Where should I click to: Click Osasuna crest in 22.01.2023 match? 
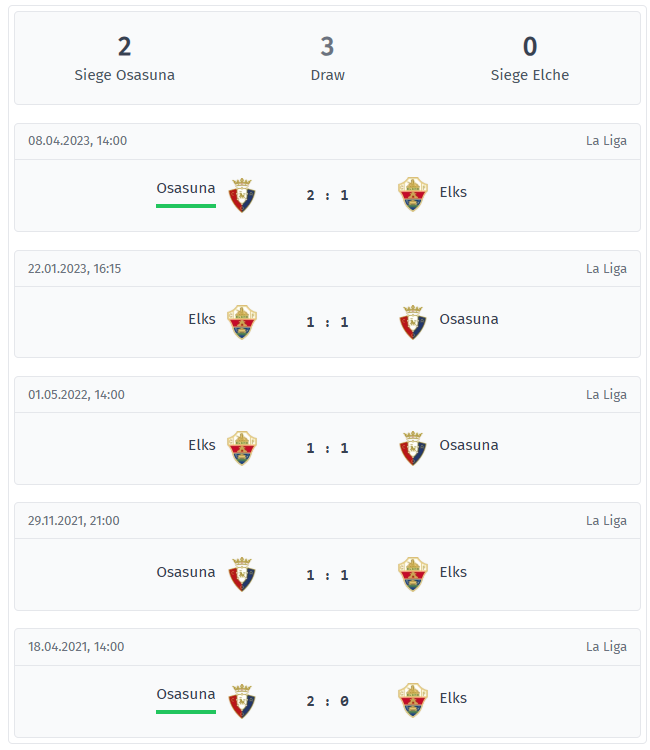tap(413, 322)
